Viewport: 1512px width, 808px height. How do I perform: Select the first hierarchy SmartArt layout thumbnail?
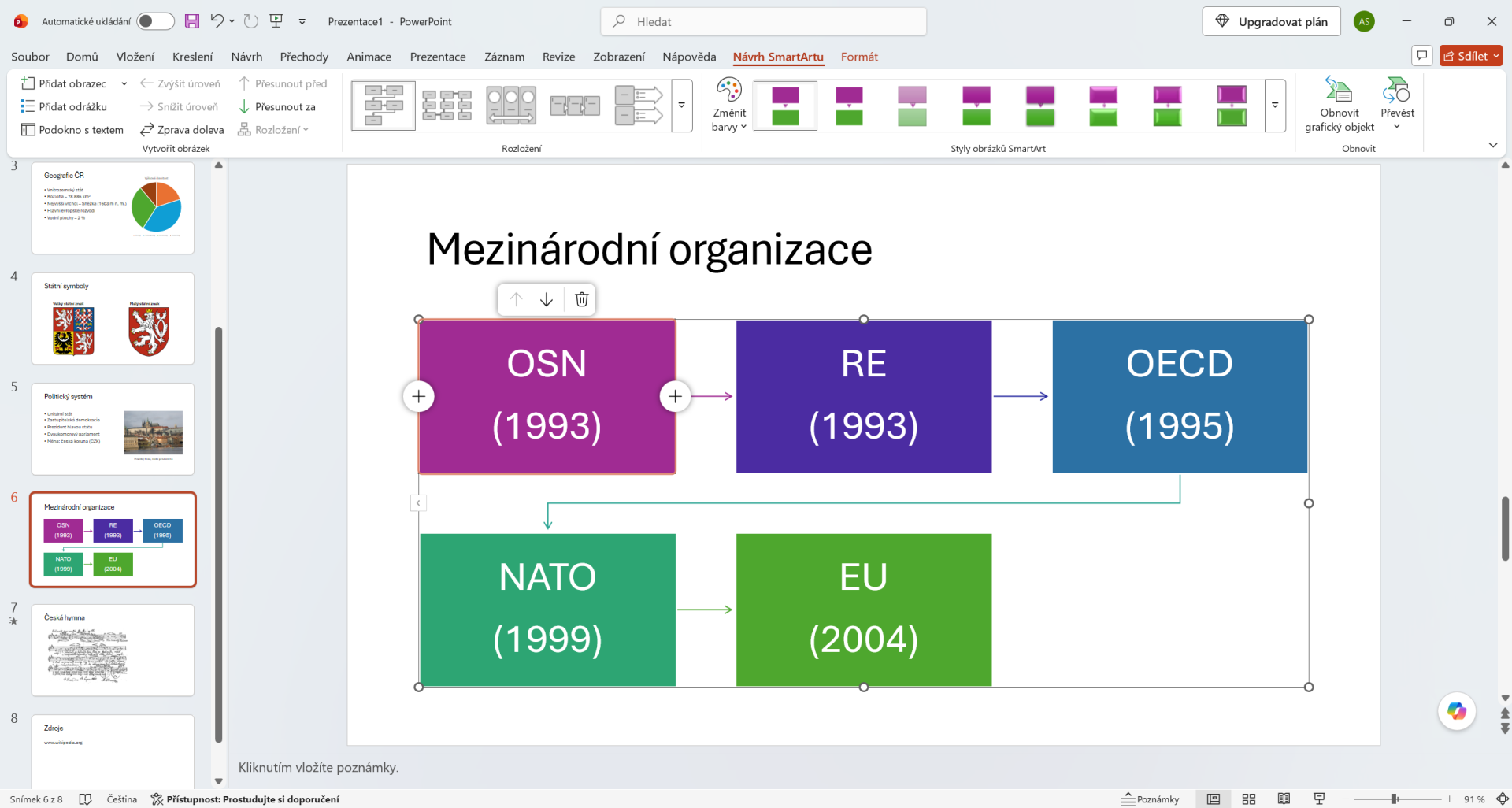(384, 105)
